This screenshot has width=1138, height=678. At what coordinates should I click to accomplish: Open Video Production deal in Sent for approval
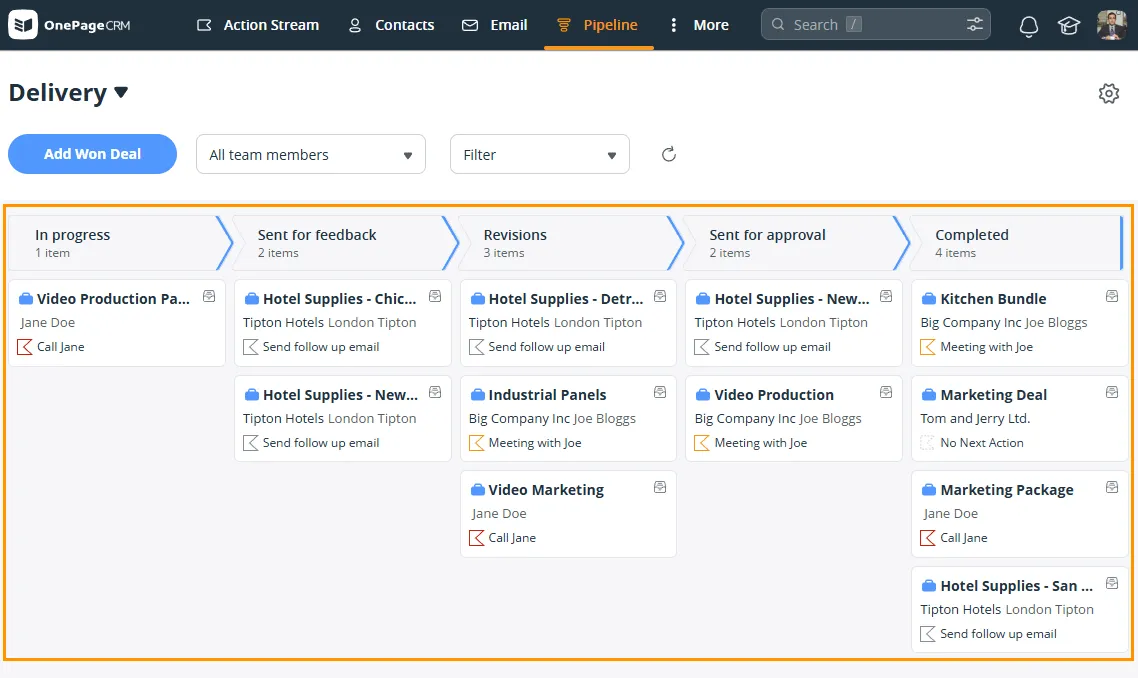pyautogui.click(x=774, y=395)
